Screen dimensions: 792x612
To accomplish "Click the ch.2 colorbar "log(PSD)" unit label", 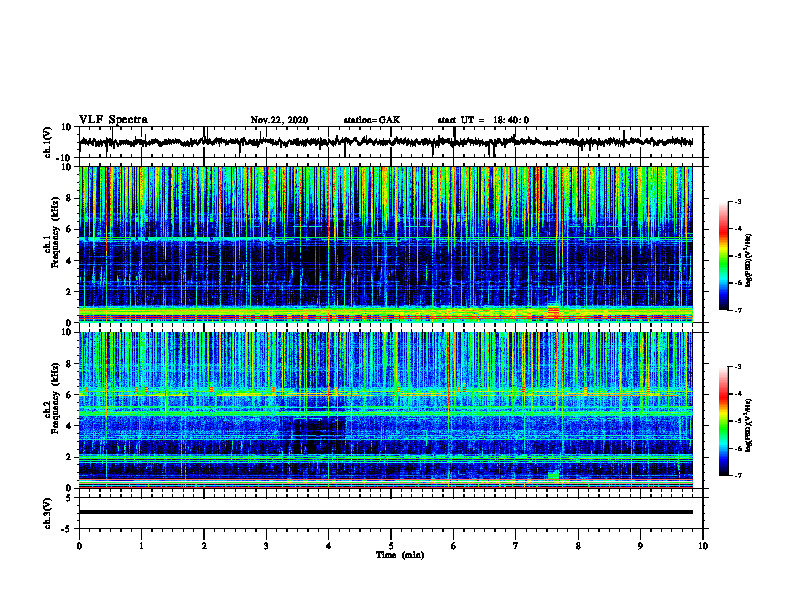I will tap(749, 424).
